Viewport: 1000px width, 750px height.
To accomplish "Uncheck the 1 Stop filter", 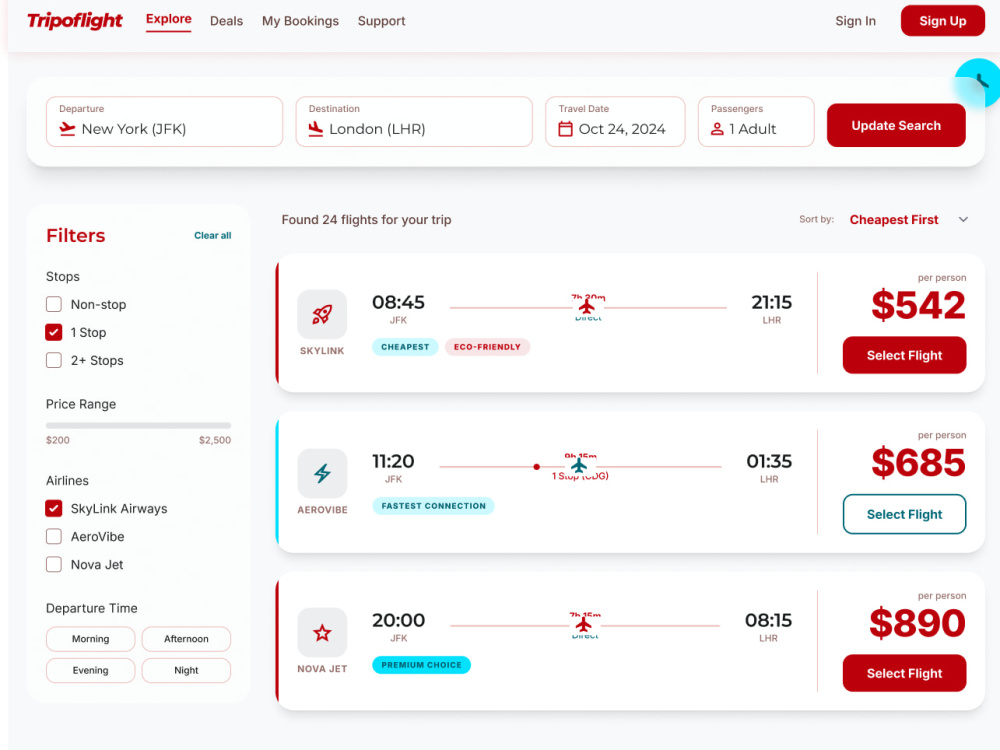I will (54, 332).
